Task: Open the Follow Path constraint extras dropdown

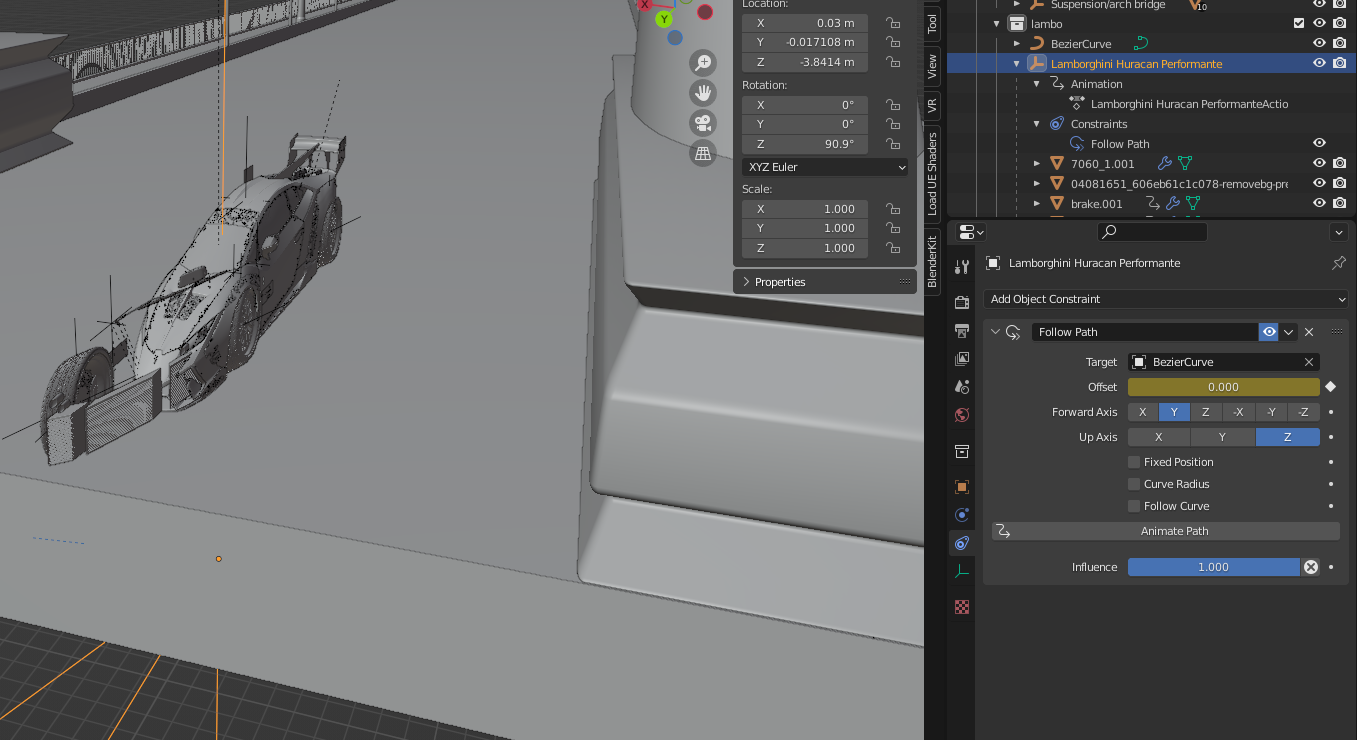Action: [x=1289, y=332]
